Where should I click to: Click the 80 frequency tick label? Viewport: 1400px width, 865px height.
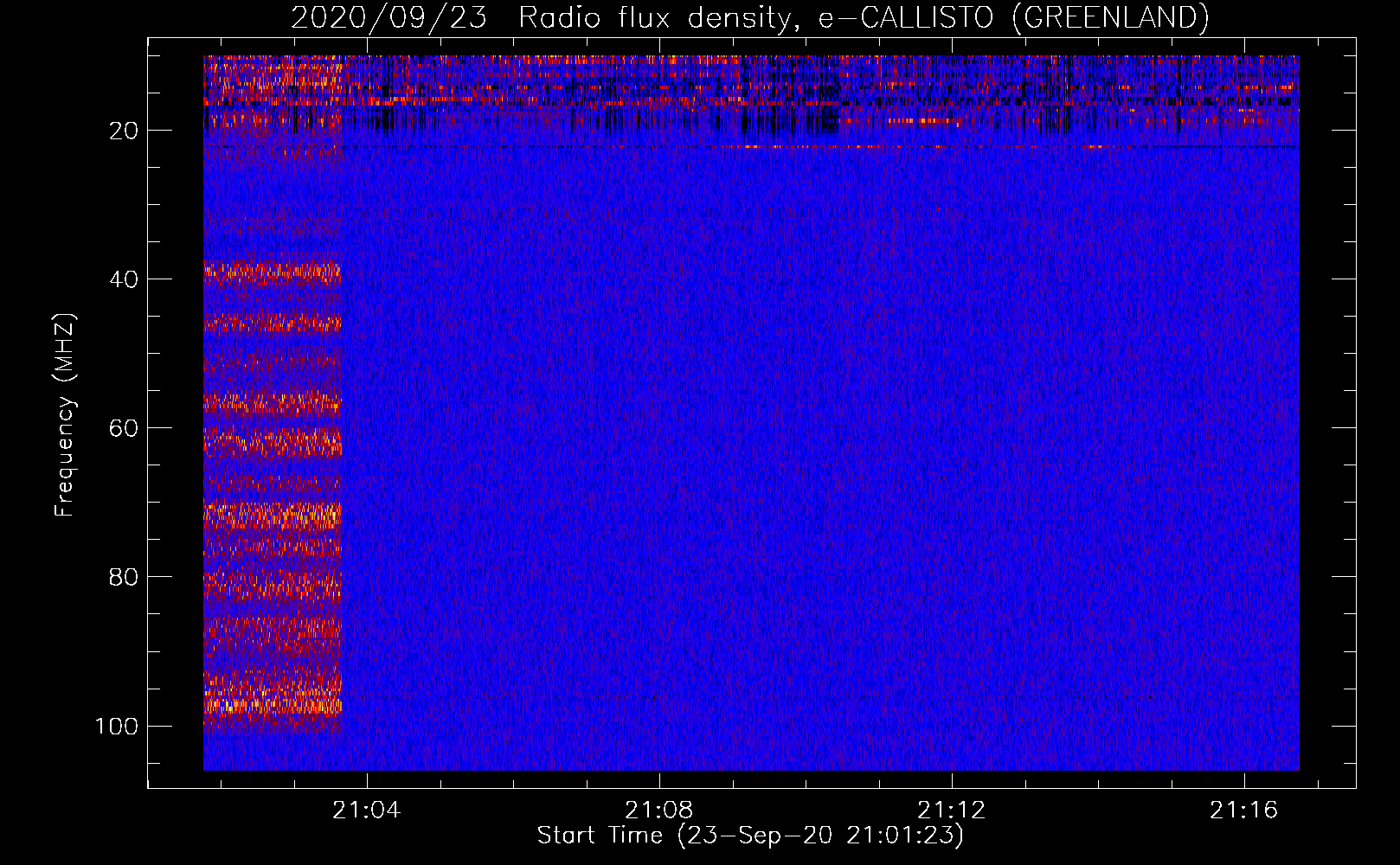(124, 577)
